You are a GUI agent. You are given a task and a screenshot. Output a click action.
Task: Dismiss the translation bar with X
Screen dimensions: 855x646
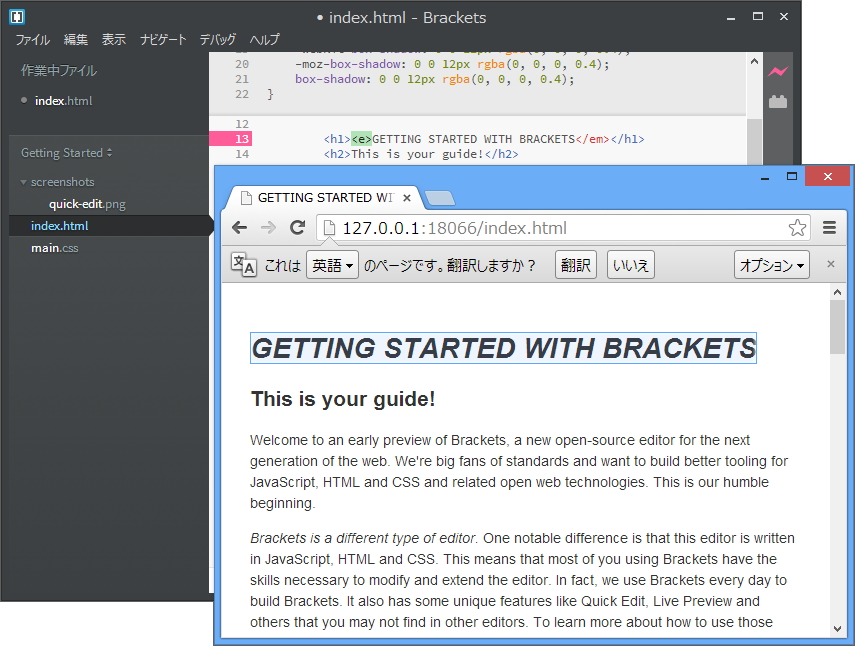pyautogui.click(x=830, y=264)
